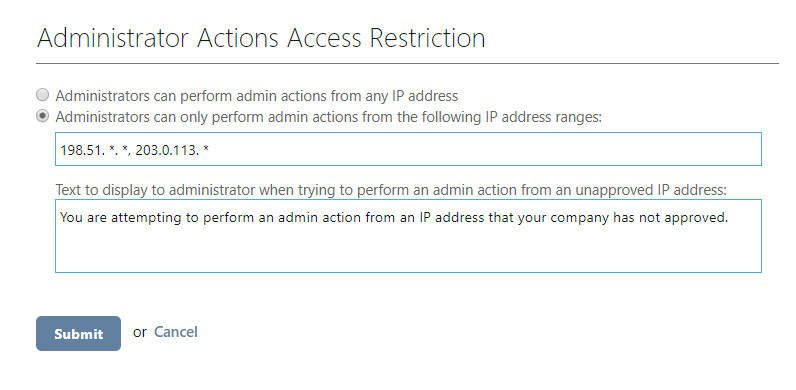Click the 'Text to display to administrator' label

click(x=391, y=189)
